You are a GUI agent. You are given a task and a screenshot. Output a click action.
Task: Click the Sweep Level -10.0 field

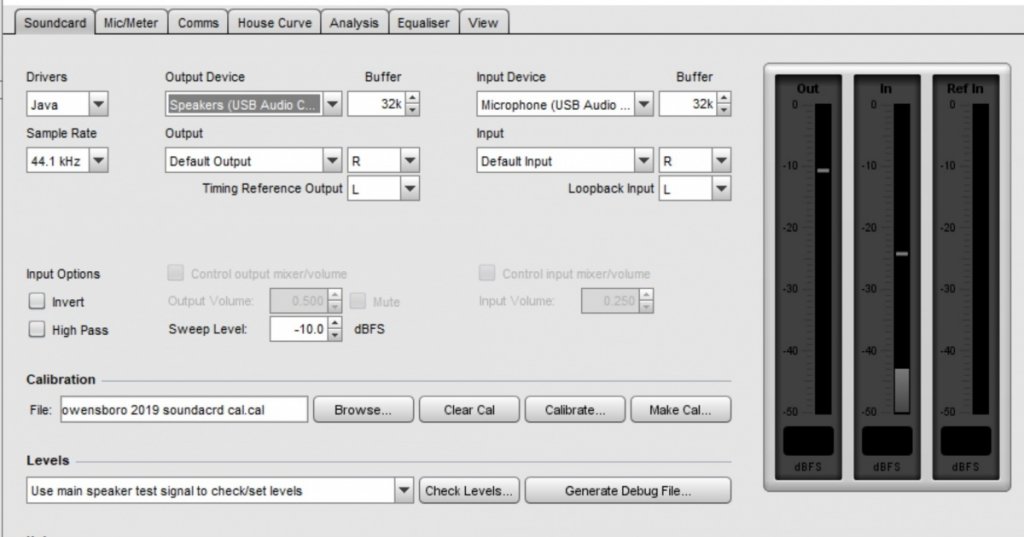(299, 329)
